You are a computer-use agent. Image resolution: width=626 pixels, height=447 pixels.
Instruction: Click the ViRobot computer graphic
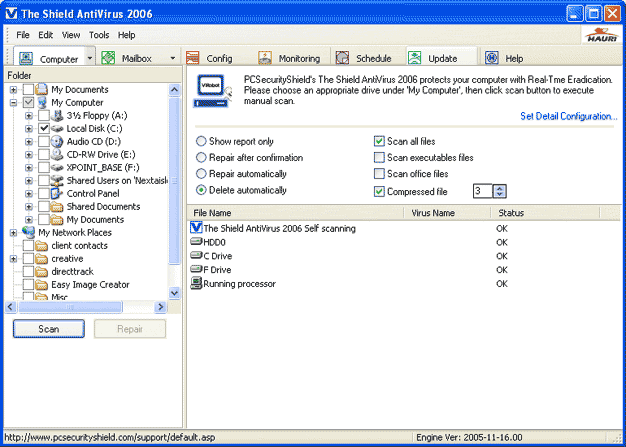[212, 91]
